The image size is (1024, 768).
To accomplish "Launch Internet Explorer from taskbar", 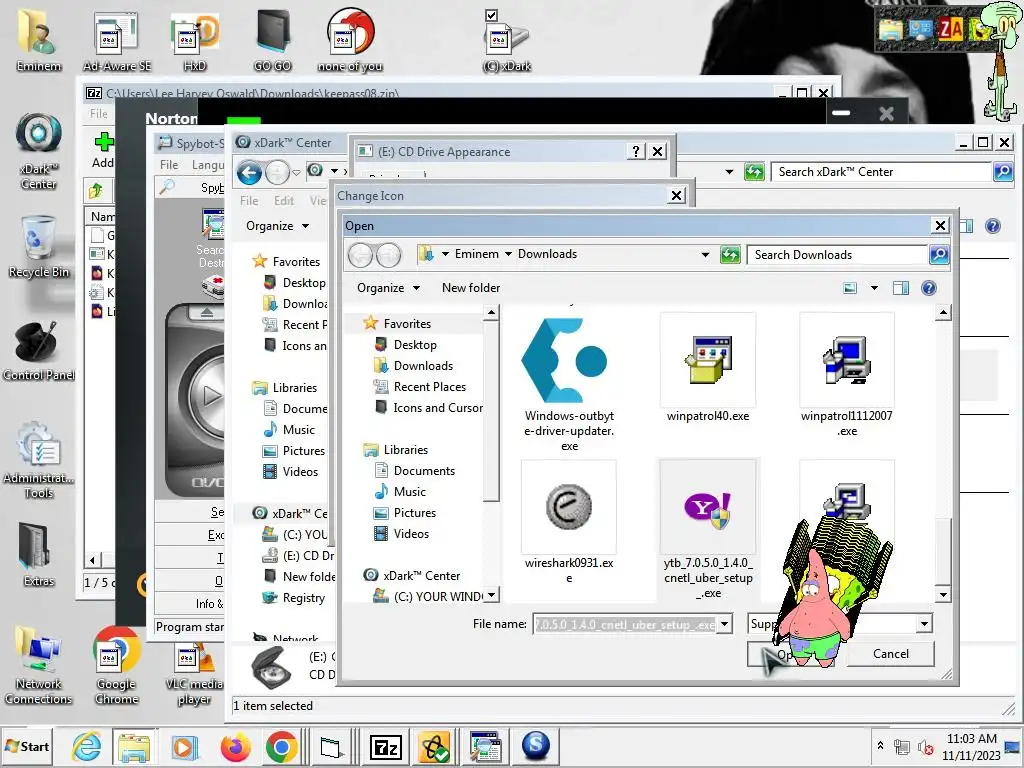I will click(87, 746).
